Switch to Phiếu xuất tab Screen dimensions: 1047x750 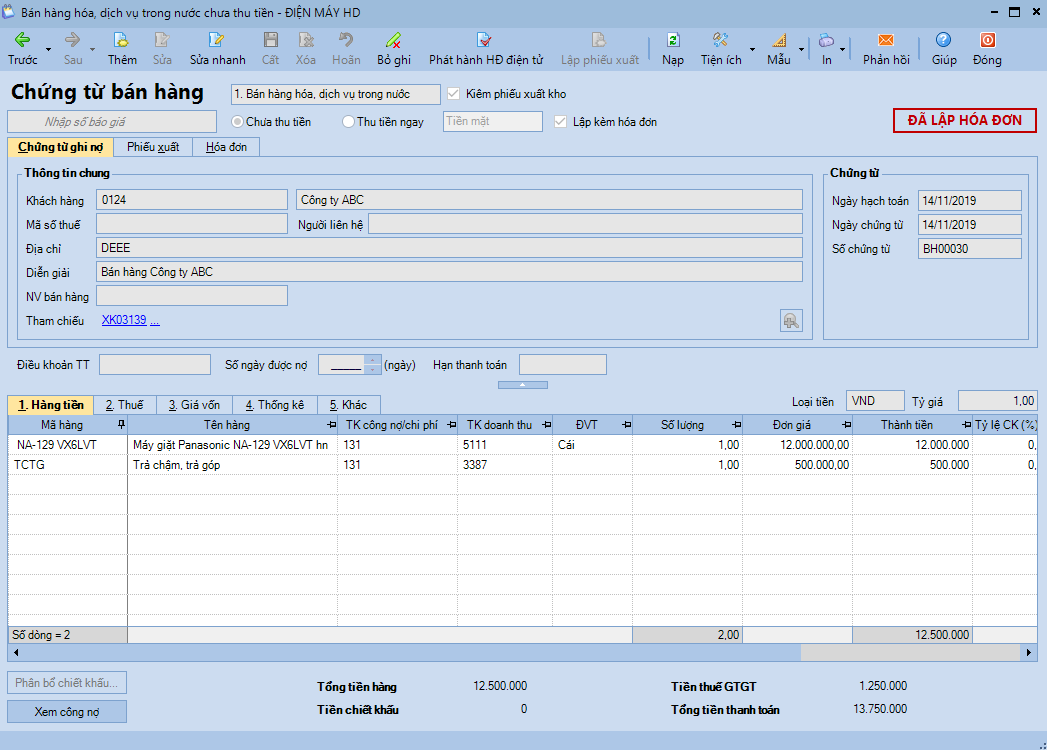[x=153, y=147]
